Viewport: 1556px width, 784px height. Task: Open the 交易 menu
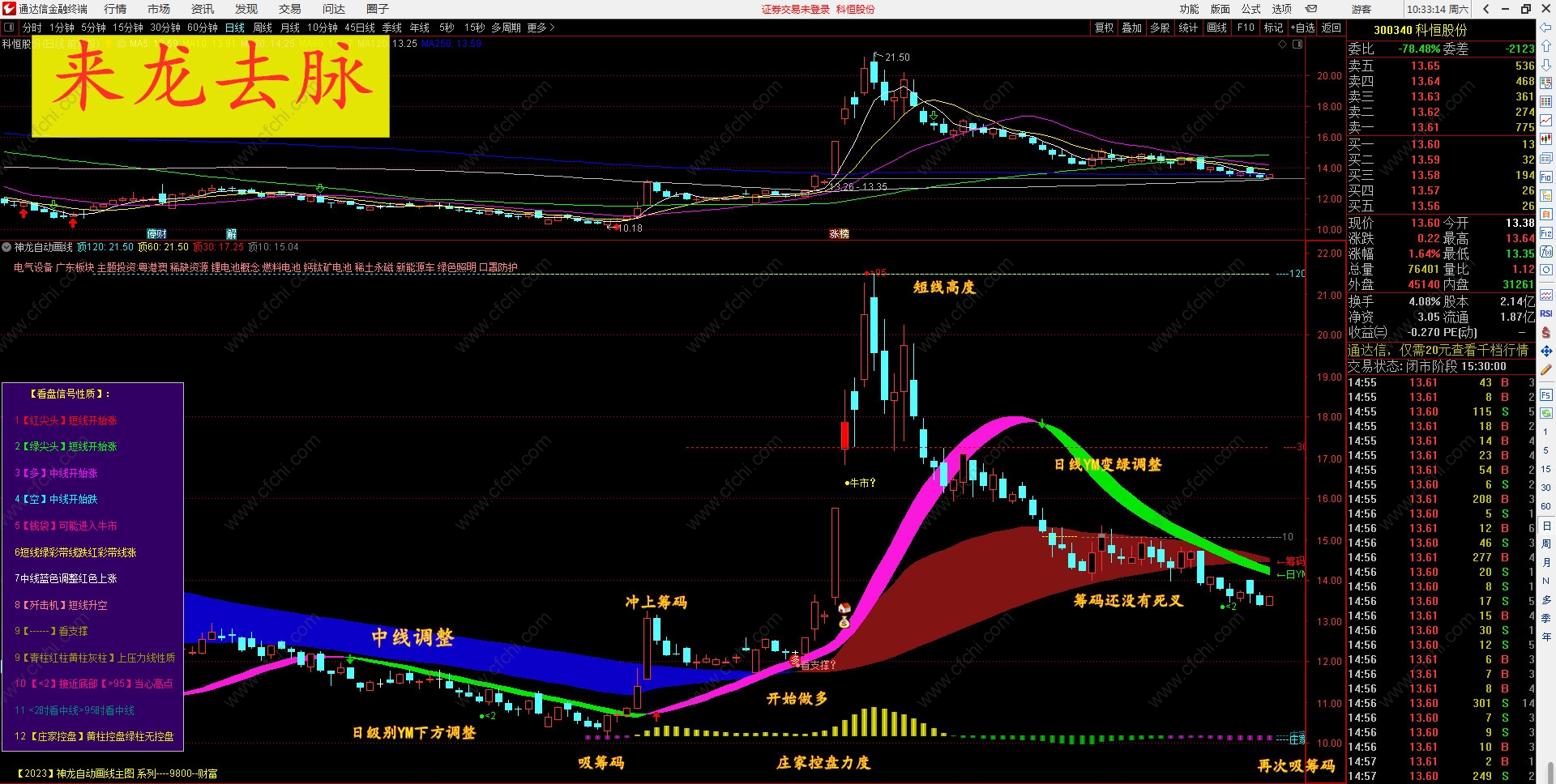coord(290,9)
